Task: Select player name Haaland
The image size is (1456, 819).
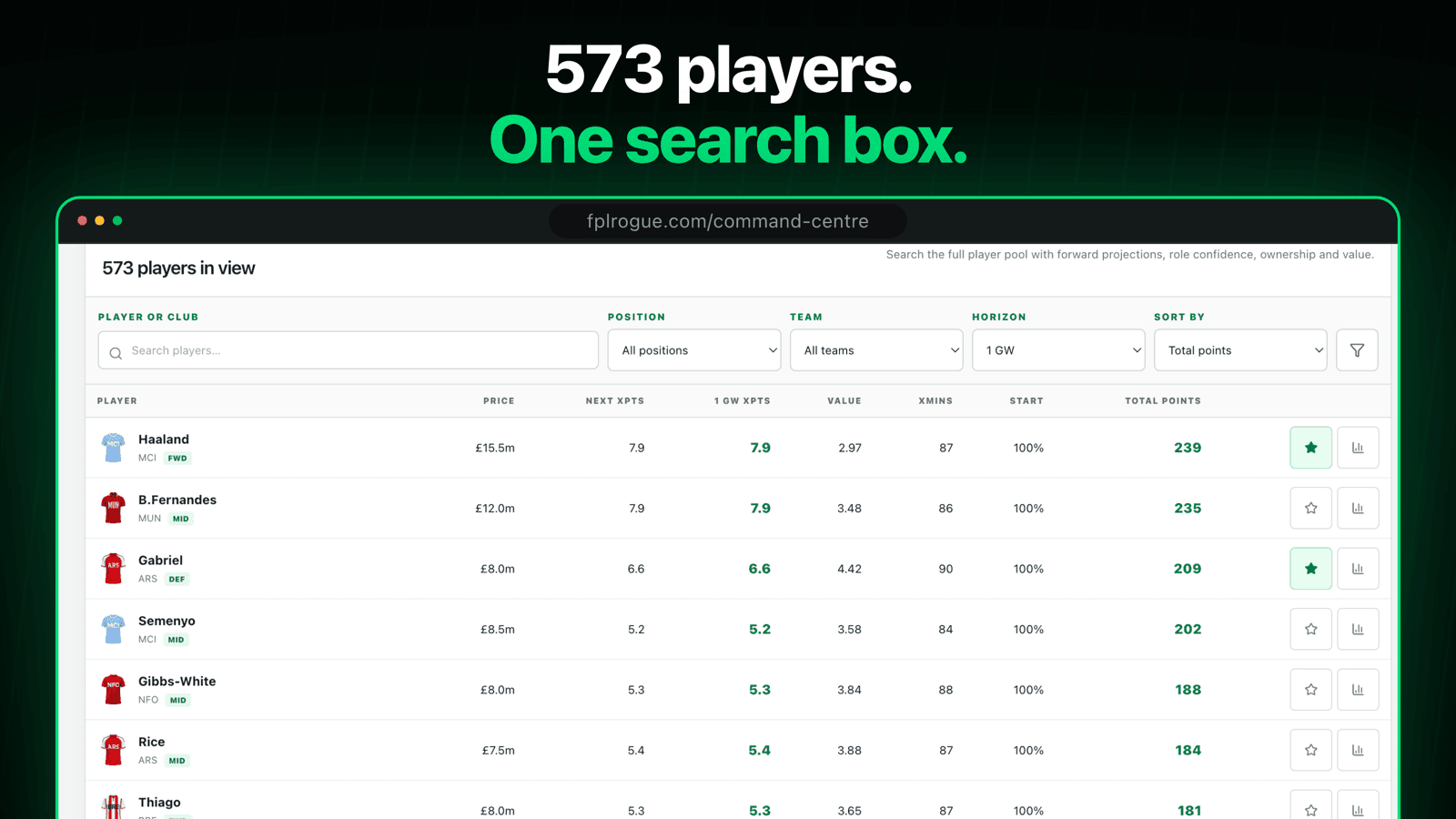Action: coord(164,440)
